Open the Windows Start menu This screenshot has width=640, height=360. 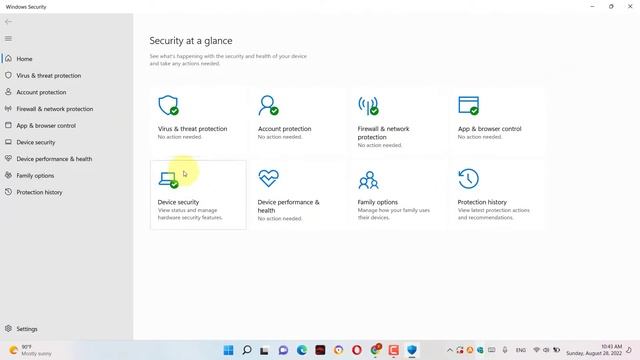tap(229, 350)
